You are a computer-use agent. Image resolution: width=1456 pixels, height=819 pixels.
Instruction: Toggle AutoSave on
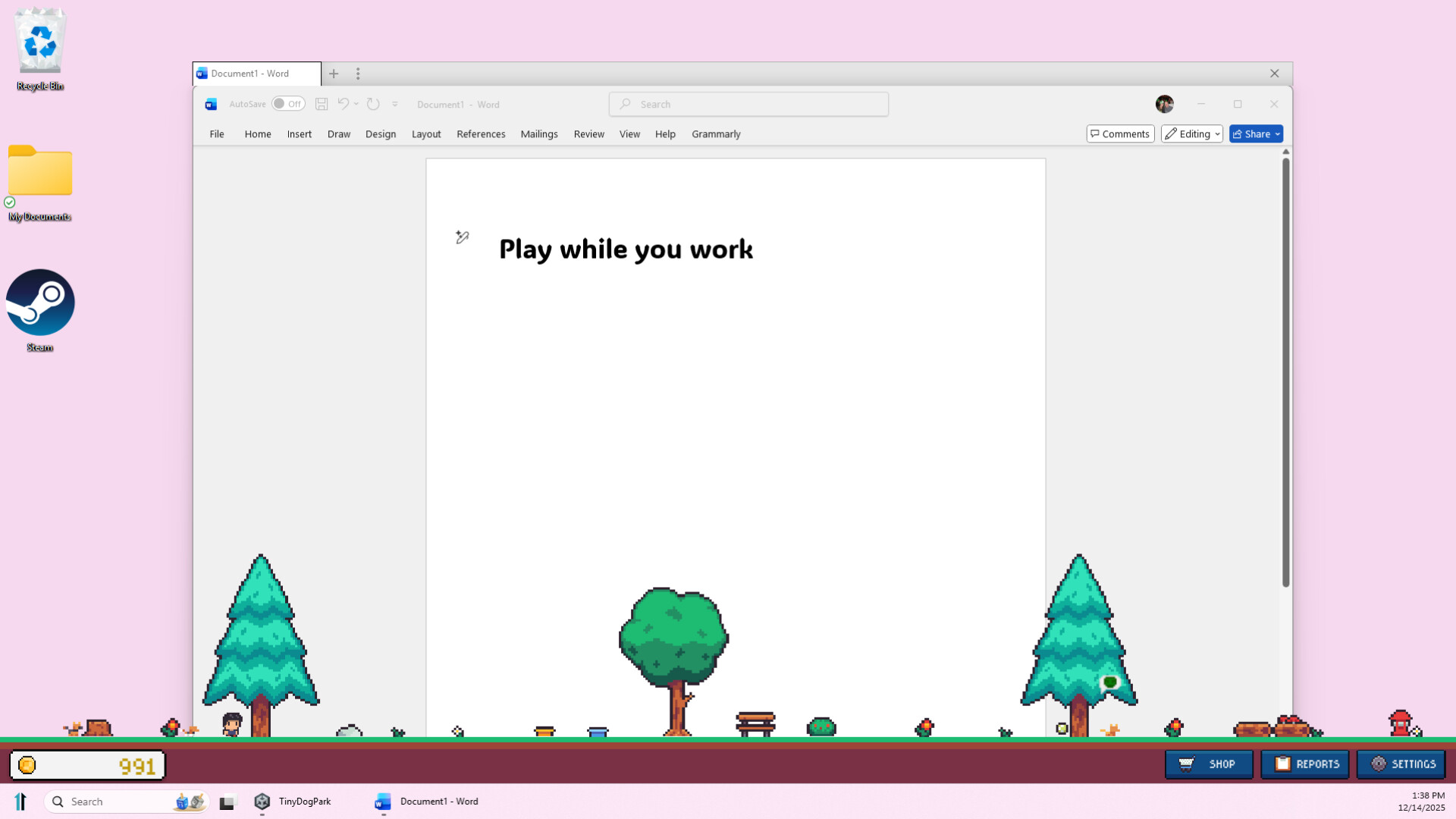point(288,103)
